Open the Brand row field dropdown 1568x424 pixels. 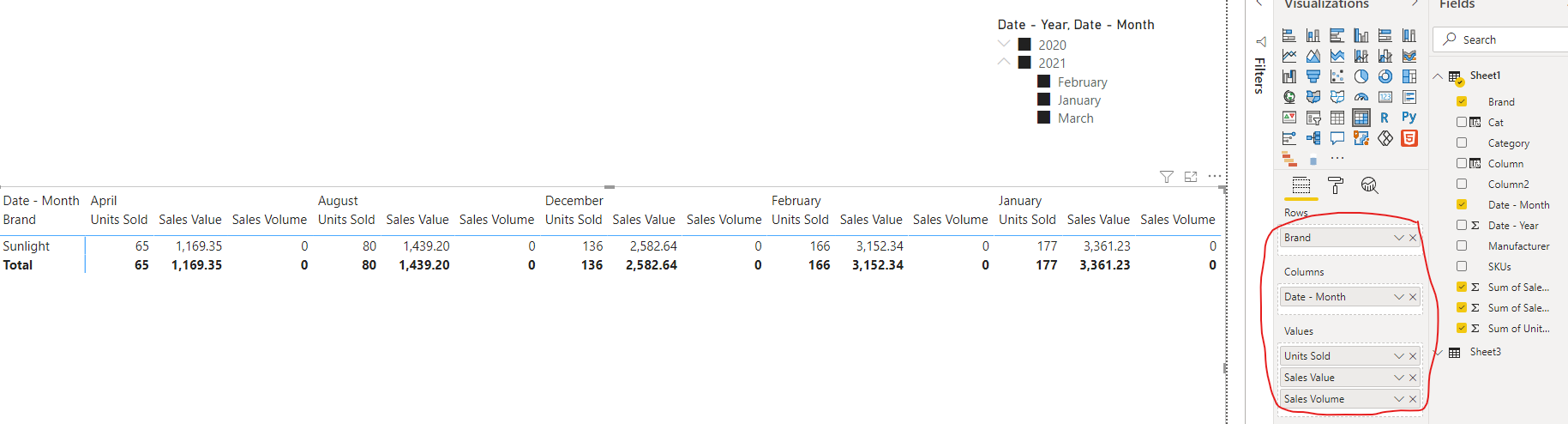1399,238
